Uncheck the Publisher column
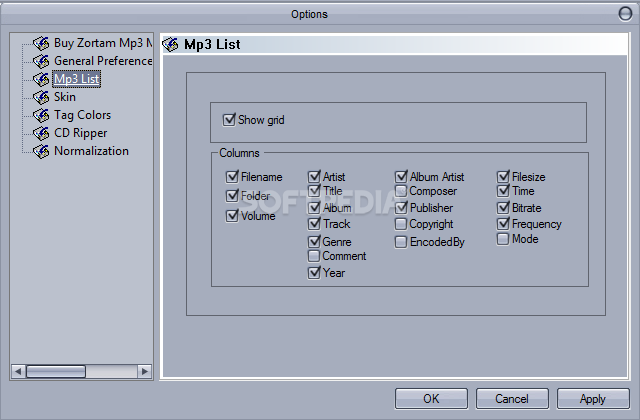Screen dimensions: 640x420 401,208
